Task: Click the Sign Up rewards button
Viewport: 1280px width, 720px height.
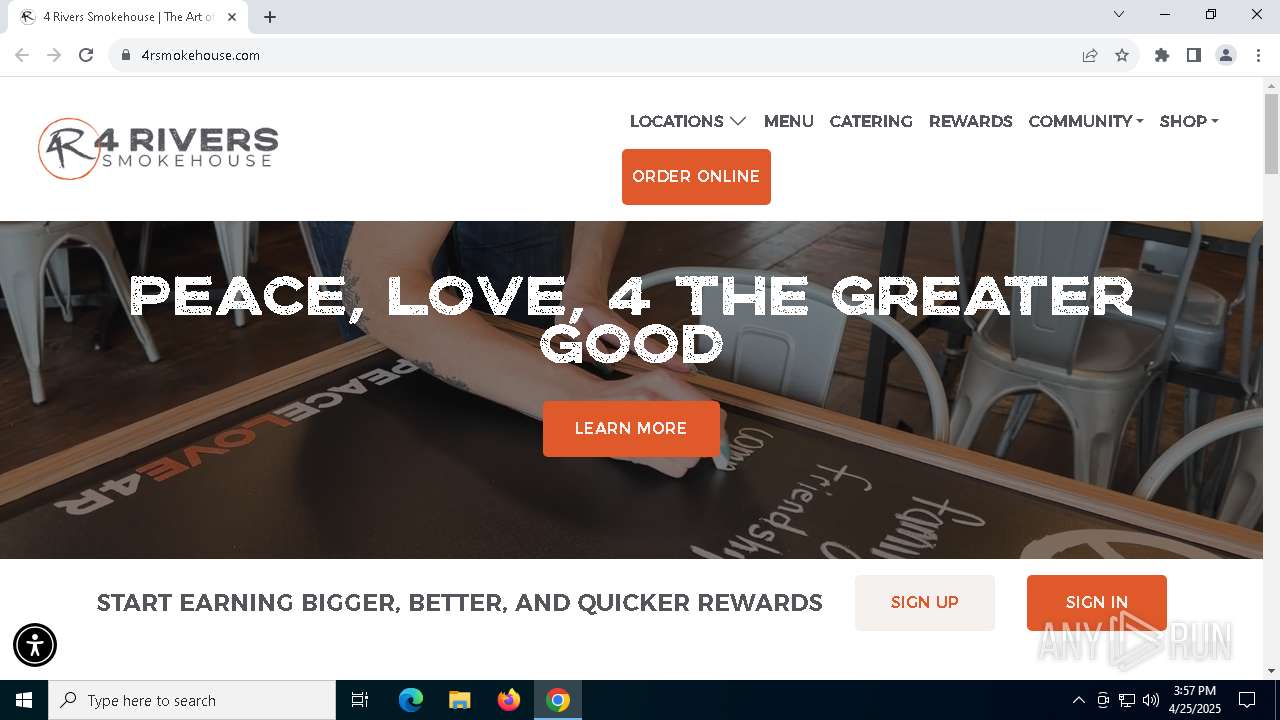Action: pos(925,602)
